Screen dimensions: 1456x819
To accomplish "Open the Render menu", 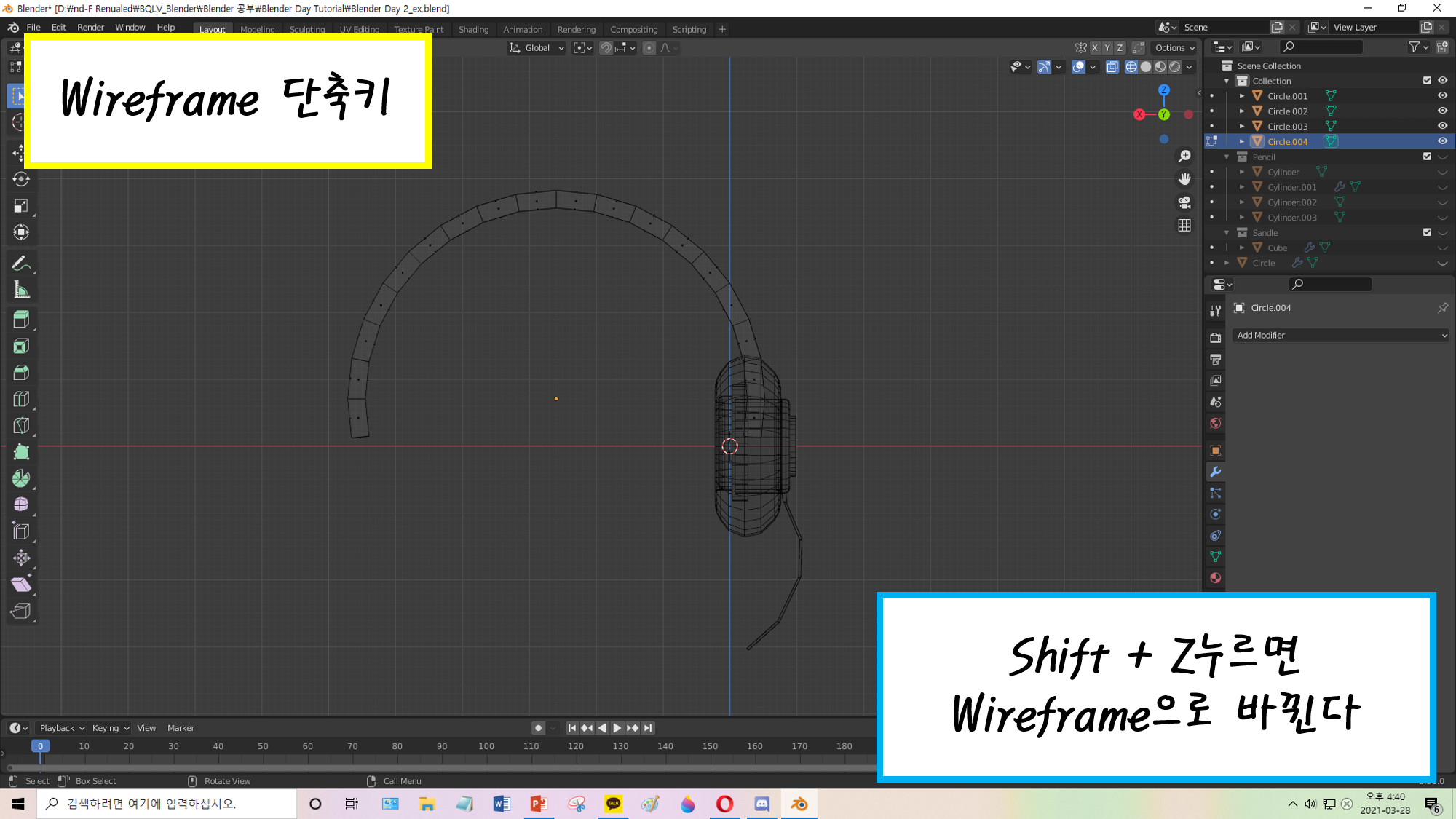I will click(90, 28).
